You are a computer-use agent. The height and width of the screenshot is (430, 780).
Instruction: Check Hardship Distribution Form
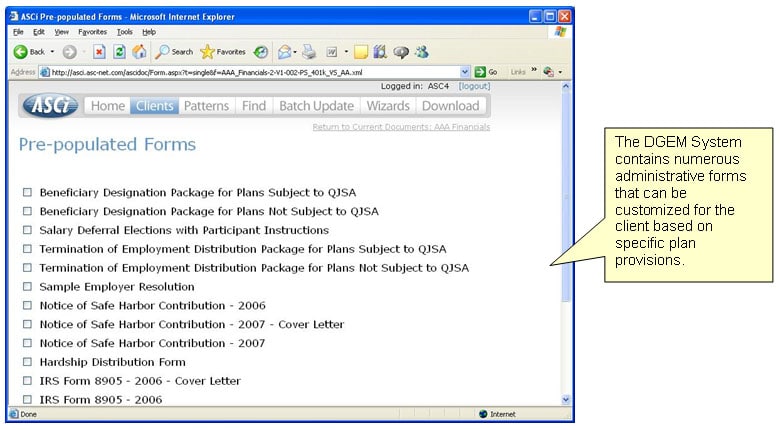tap(27, 362)
